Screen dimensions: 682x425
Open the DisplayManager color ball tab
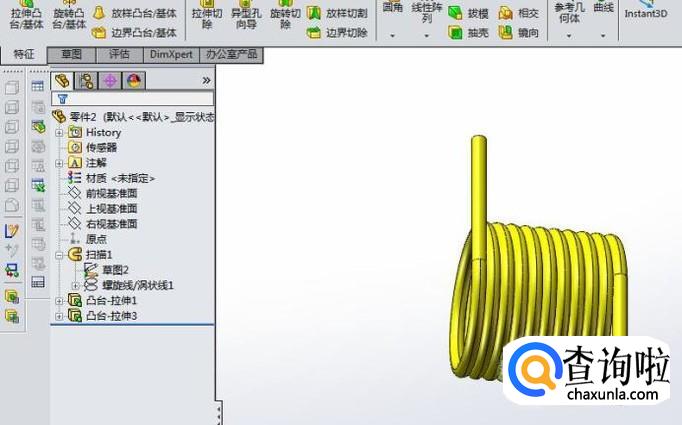click(x=134, y=81)
